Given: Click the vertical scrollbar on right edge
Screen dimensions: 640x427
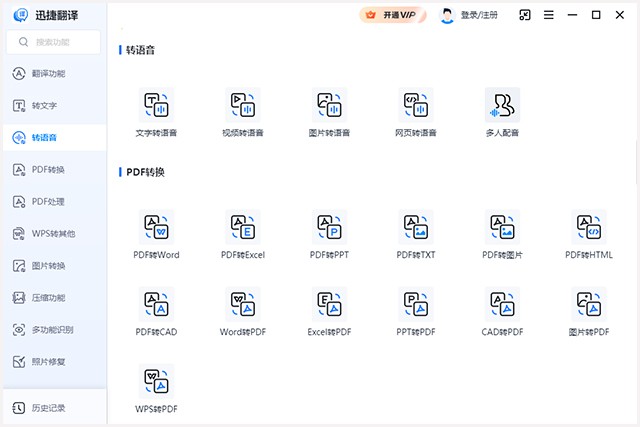Looking at the screenshot, I should click(638, 162).
